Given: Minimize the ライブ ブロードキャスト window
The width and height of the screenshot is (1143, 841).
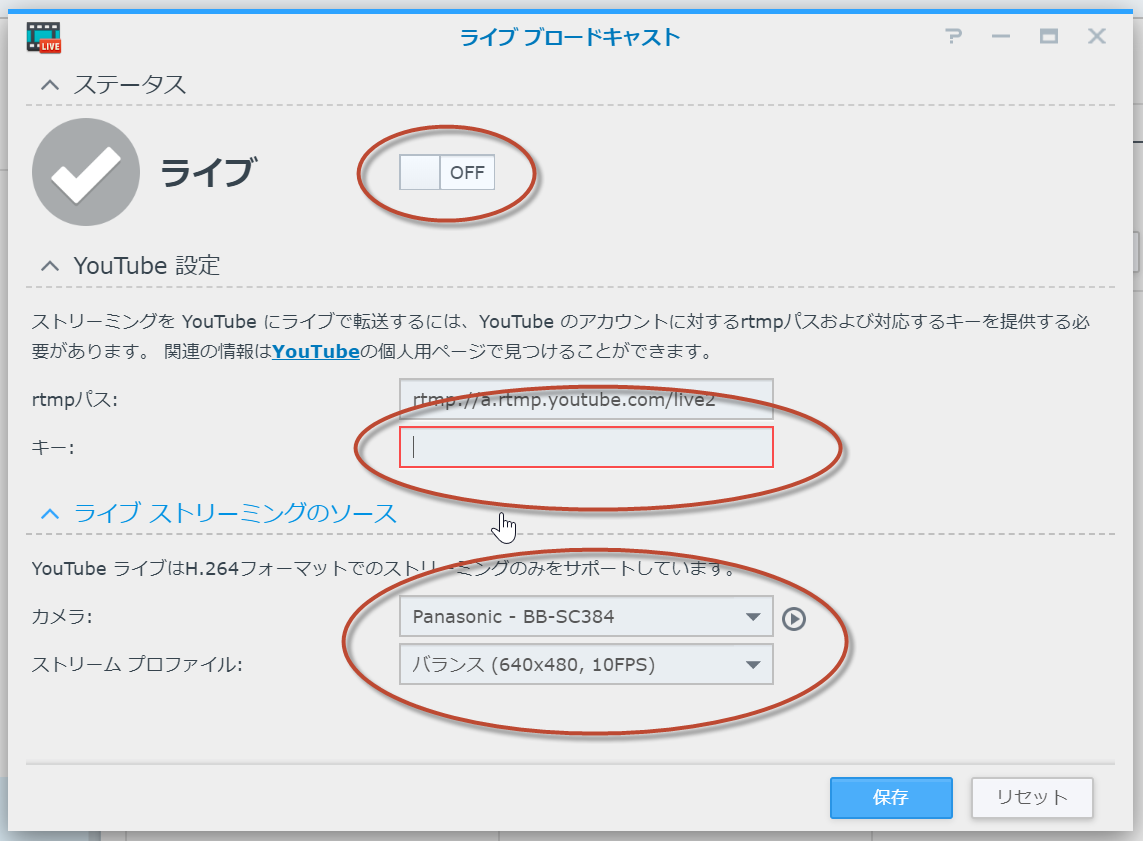Looking at the screenshot, I should (x=1001, y=36).
